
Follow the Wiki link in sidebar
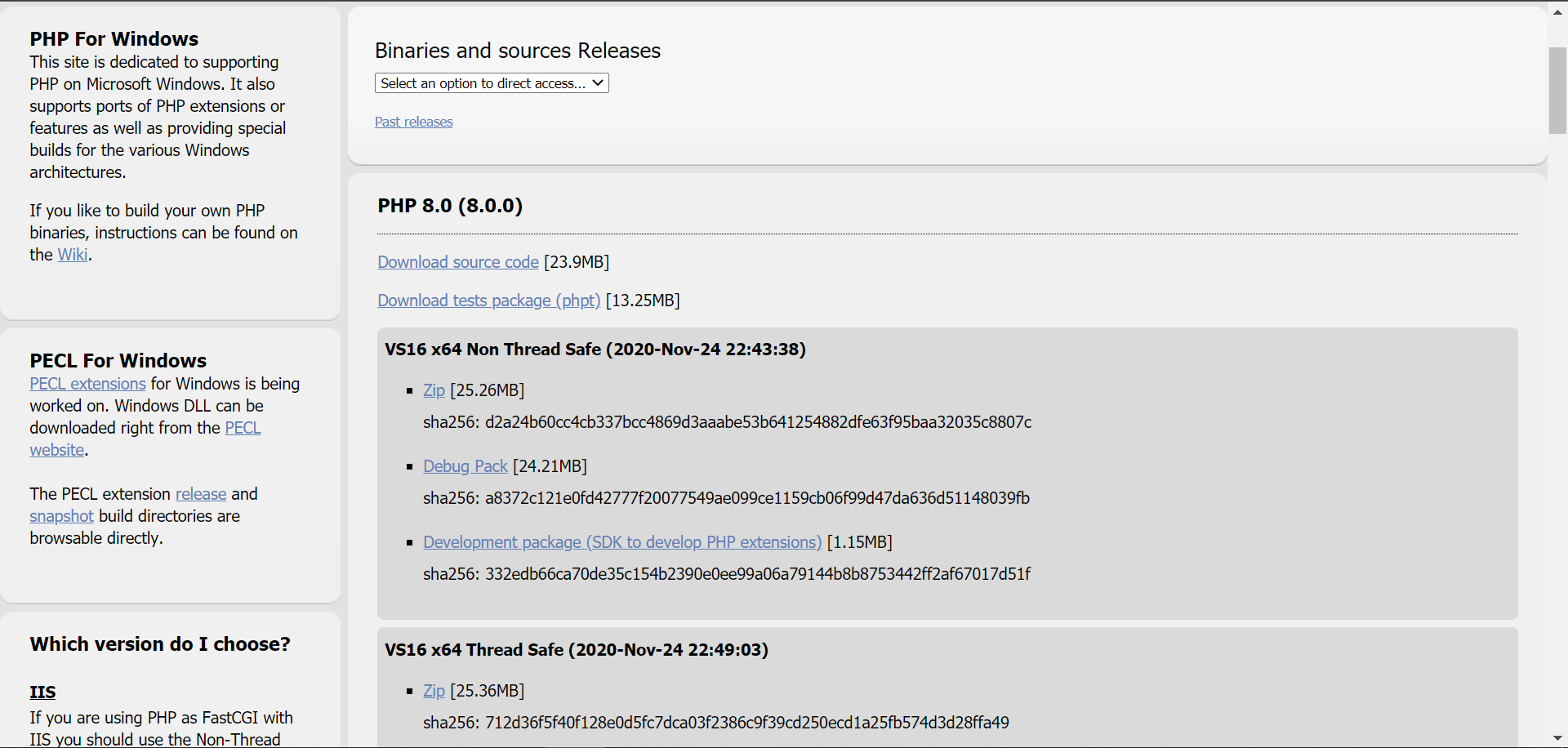tap(72, 255)
